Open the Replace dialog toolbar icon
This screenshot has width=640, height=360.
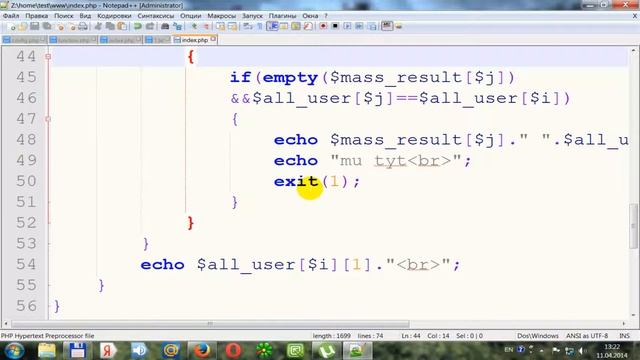coord(177,27)
